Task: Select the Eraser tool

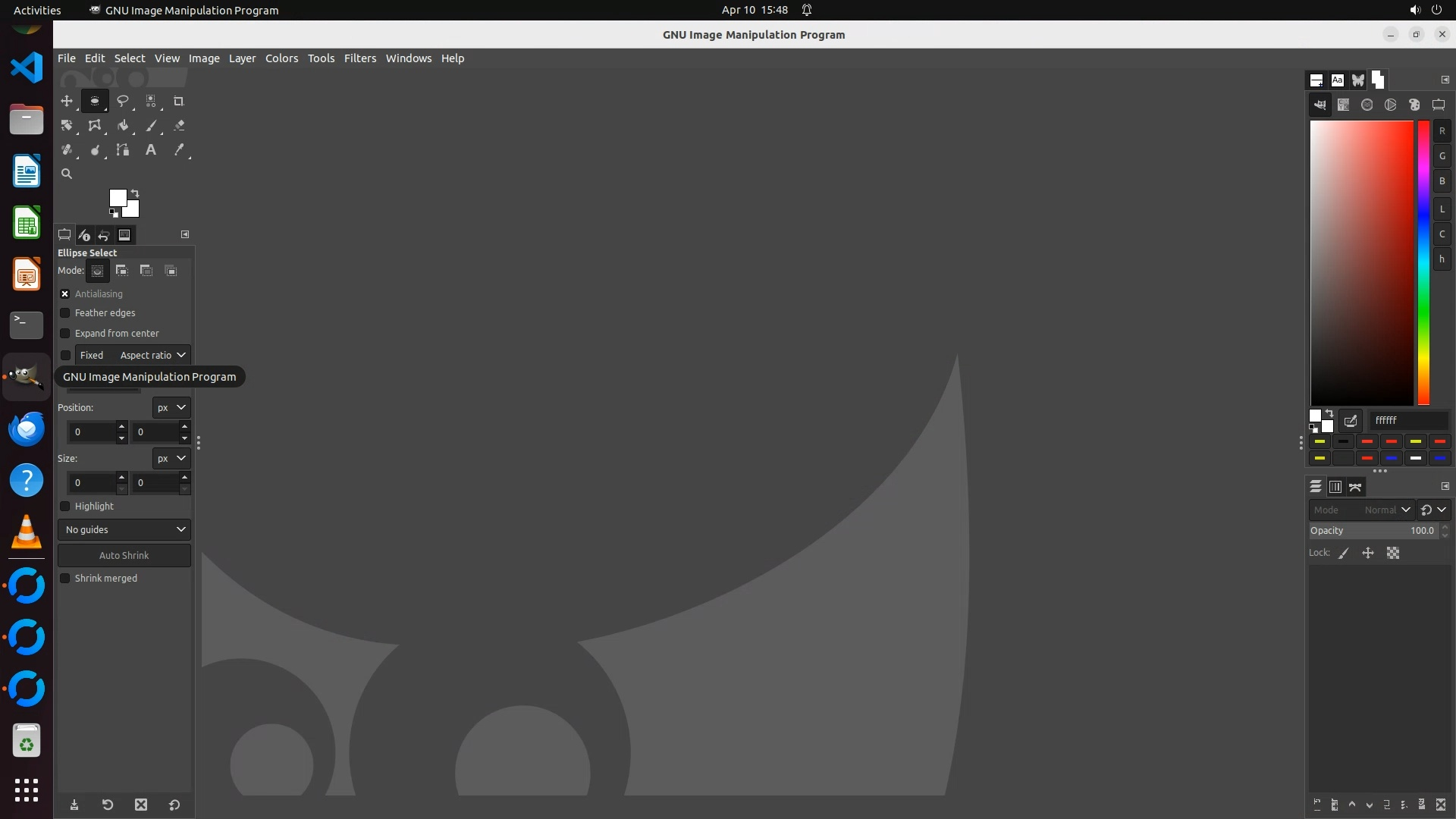Action: (179, 126)
